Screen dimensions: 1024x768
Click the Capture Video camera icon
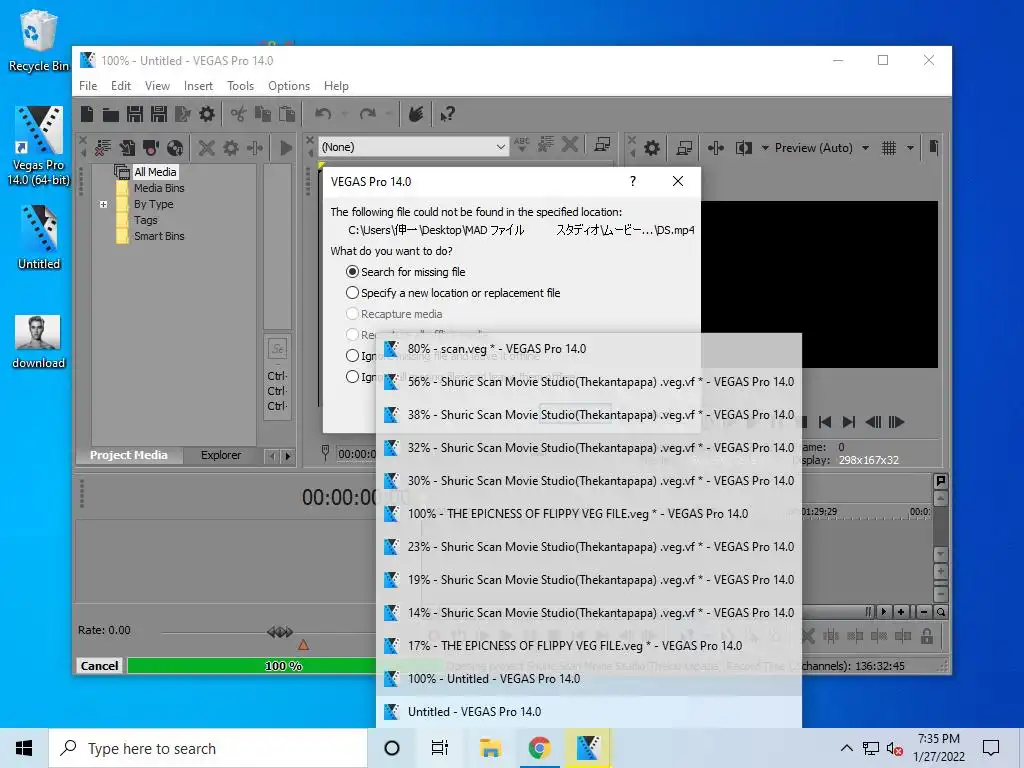[x=151, y=148]
